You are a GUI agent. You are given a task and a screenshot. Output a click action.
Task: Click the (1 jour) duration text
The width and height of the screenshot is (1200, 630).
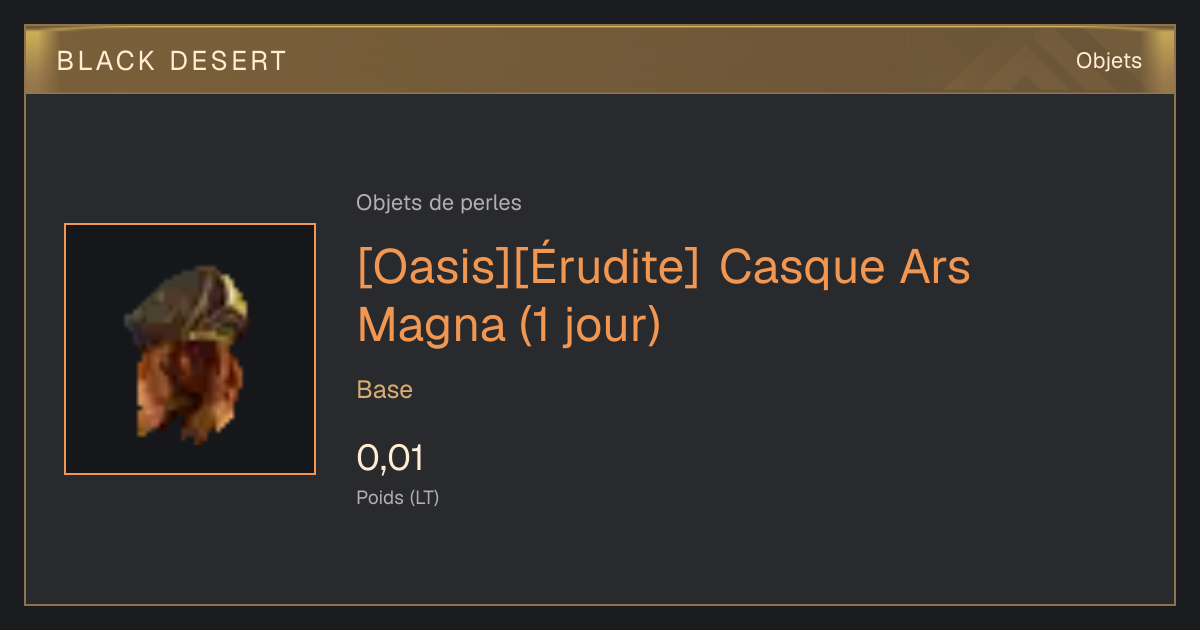click(590, 327)
